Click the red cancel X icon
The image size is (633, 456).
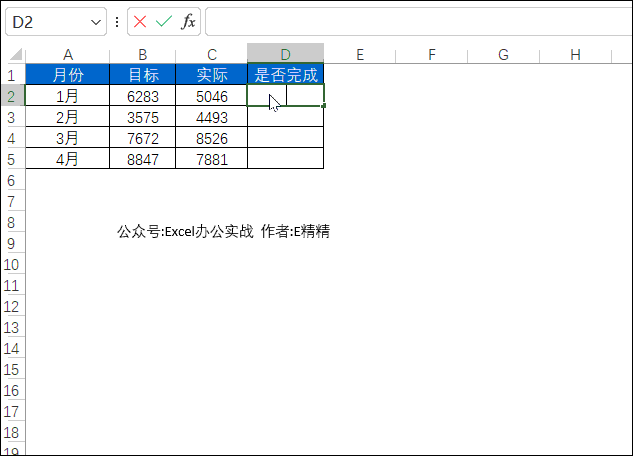(140, 22)
